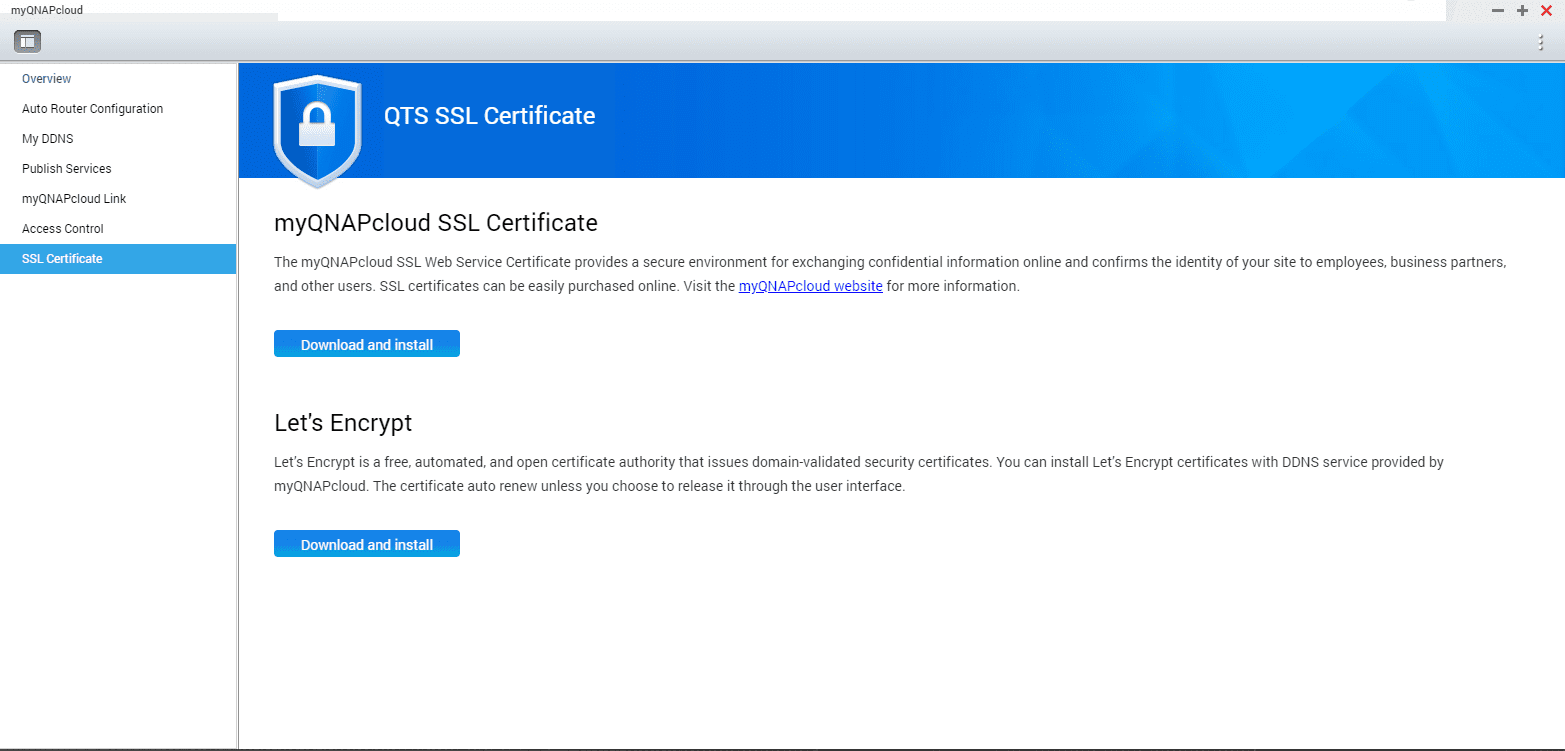Select myQNAPcloud Link entry

(x=118, y=199)
